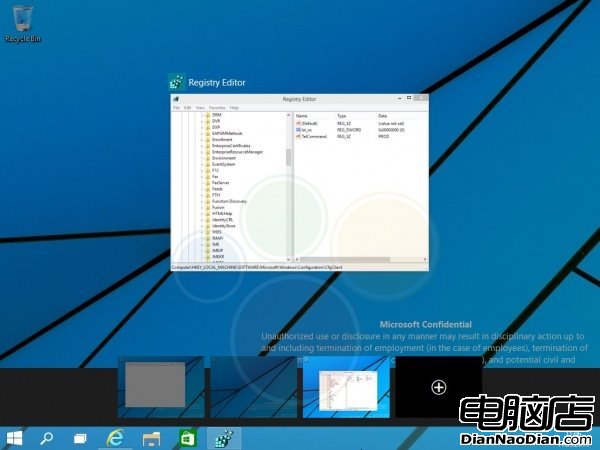The width and height of the screenshot is (600, 450).
Task: Click the string icon of (Default) value
Action: point(298,123)
